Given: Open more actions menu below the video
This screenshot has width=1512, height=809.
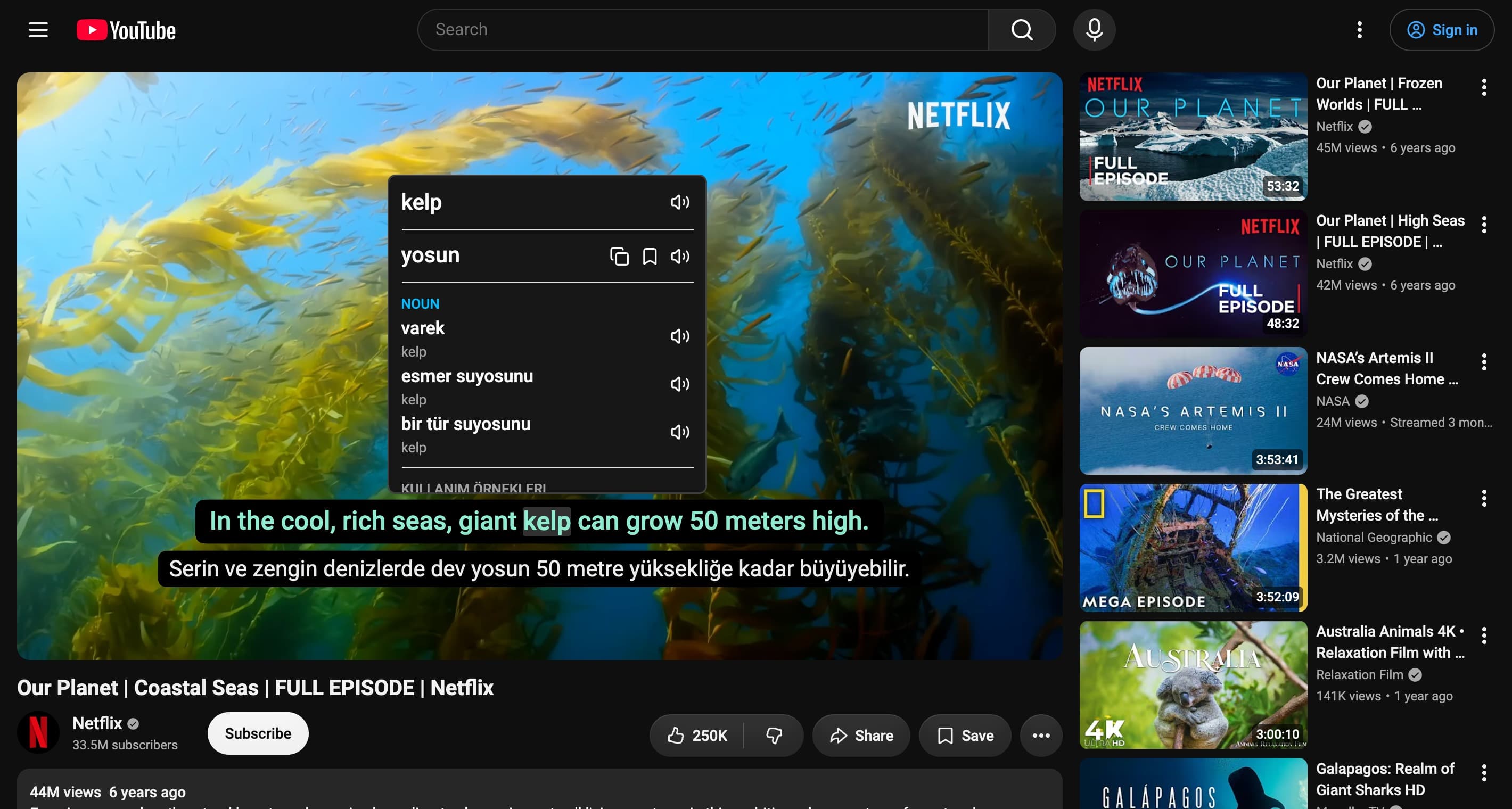Looking at the screenshot, I should (1041, 735).
